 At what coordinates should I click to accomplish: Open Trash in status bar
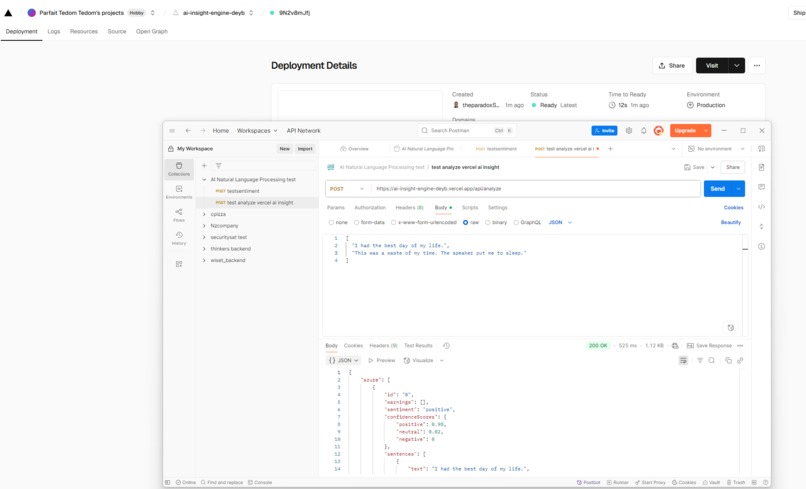[736, 482]
